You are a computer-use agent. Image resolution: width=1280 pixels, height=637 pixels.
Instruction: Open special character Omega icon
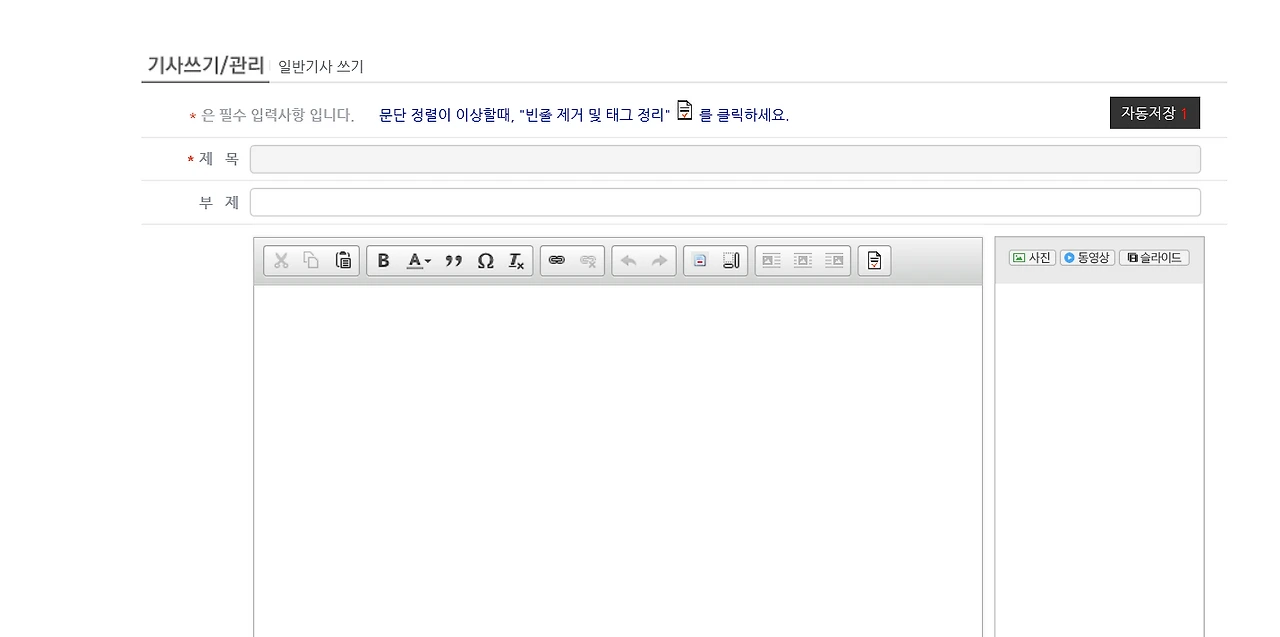485,261
